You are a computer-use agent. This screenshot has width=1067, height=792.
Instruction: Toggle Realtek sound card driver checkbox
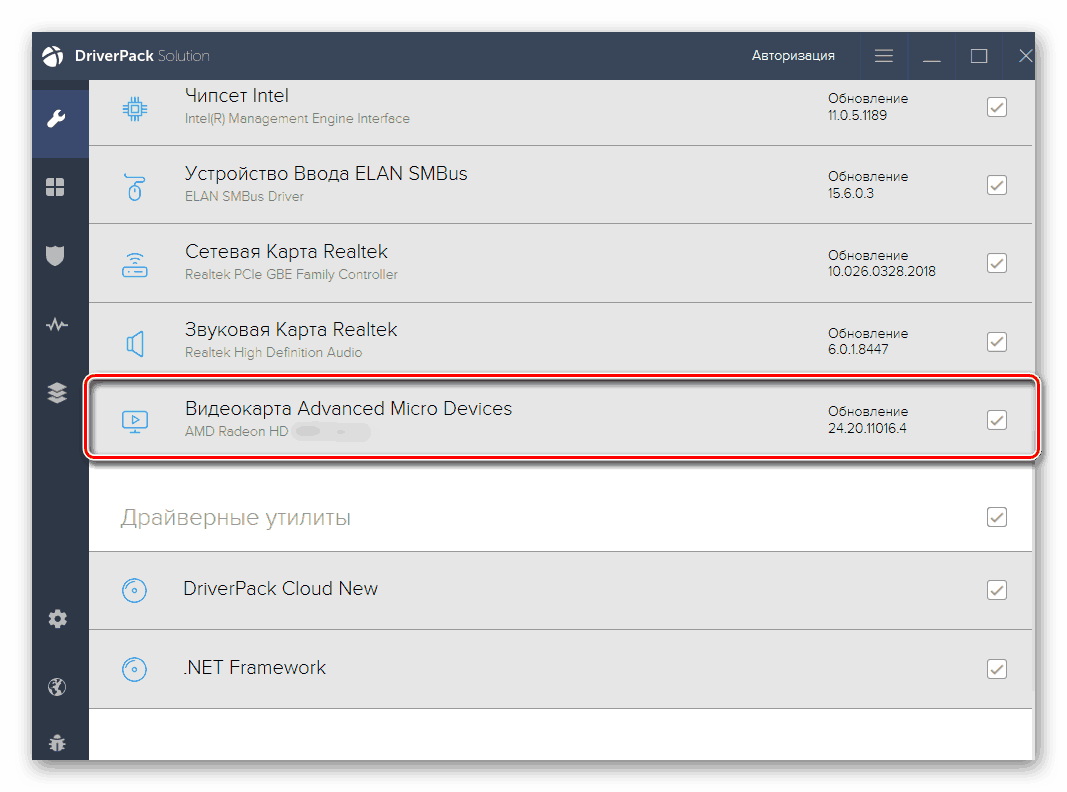(996, 342)
